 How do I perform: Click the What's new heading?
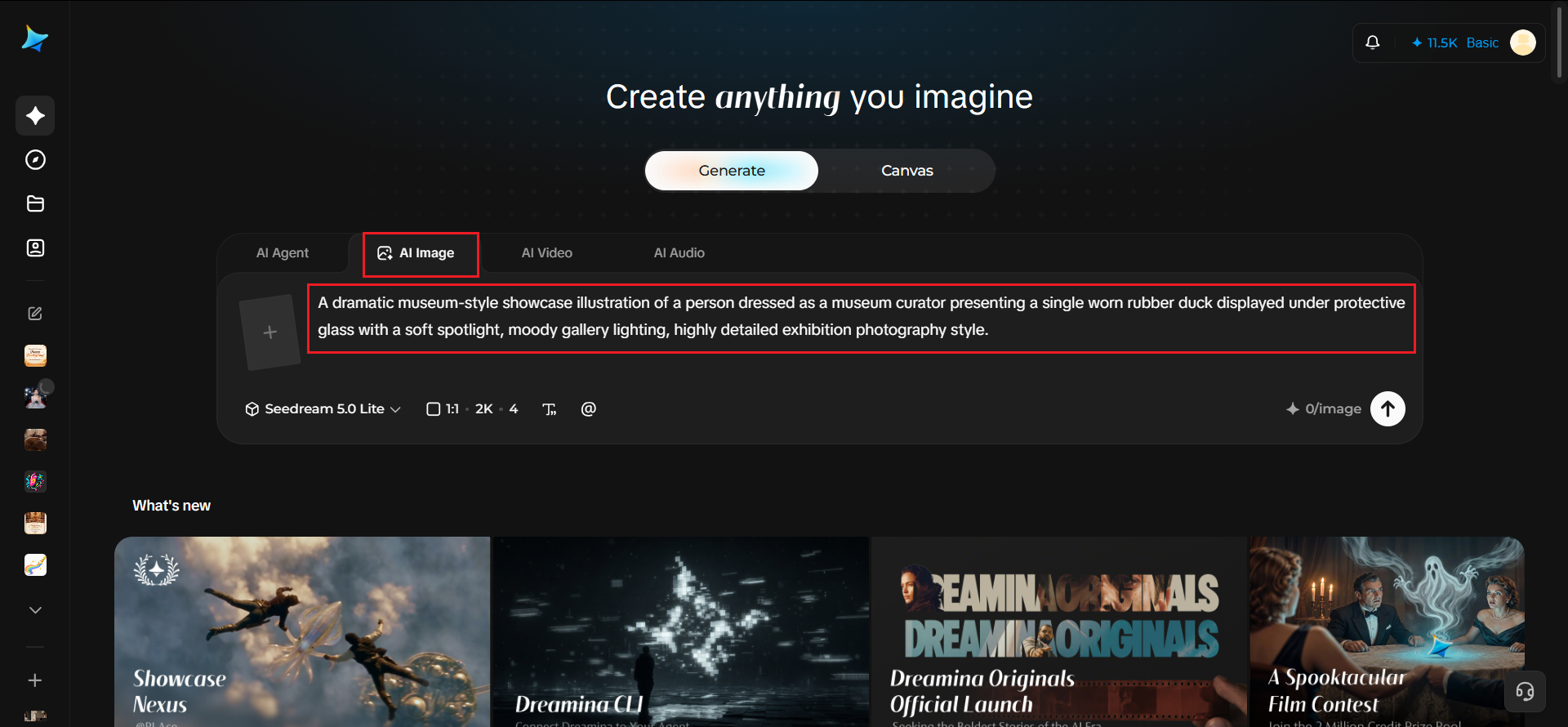click(171, 506)
